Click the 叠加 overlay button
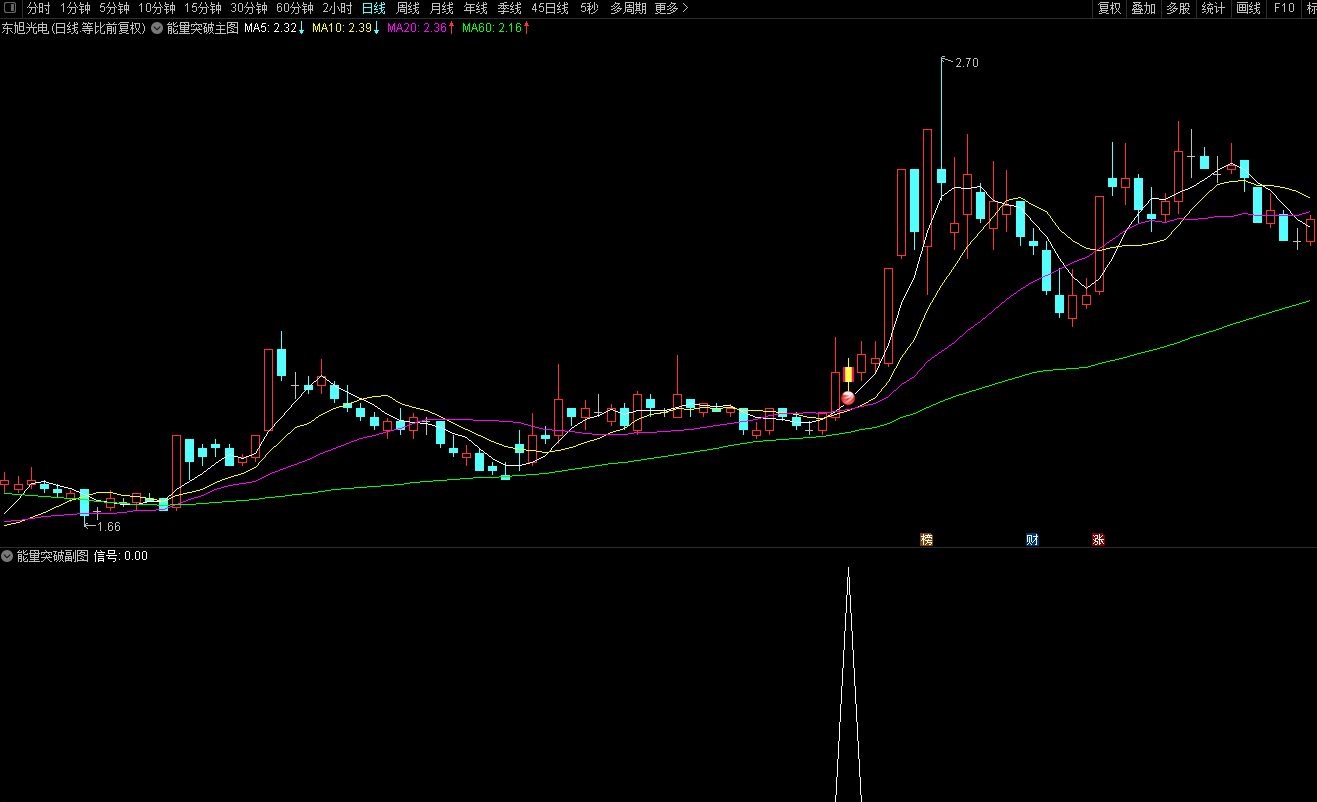The image size is (1317, 802). (1143, 8)
